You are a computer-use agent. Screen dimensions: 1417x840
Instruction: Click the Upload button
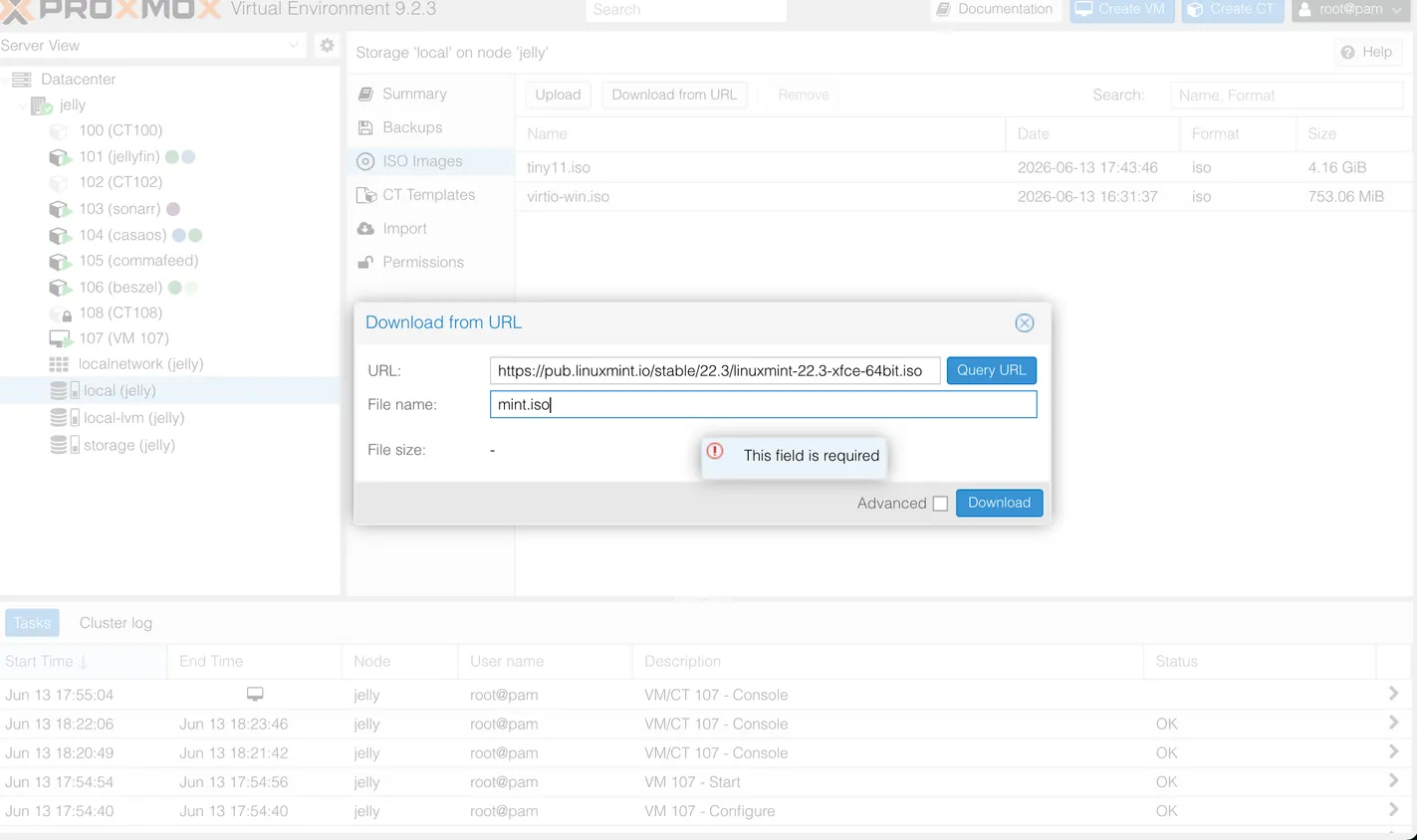coord(558,95)
